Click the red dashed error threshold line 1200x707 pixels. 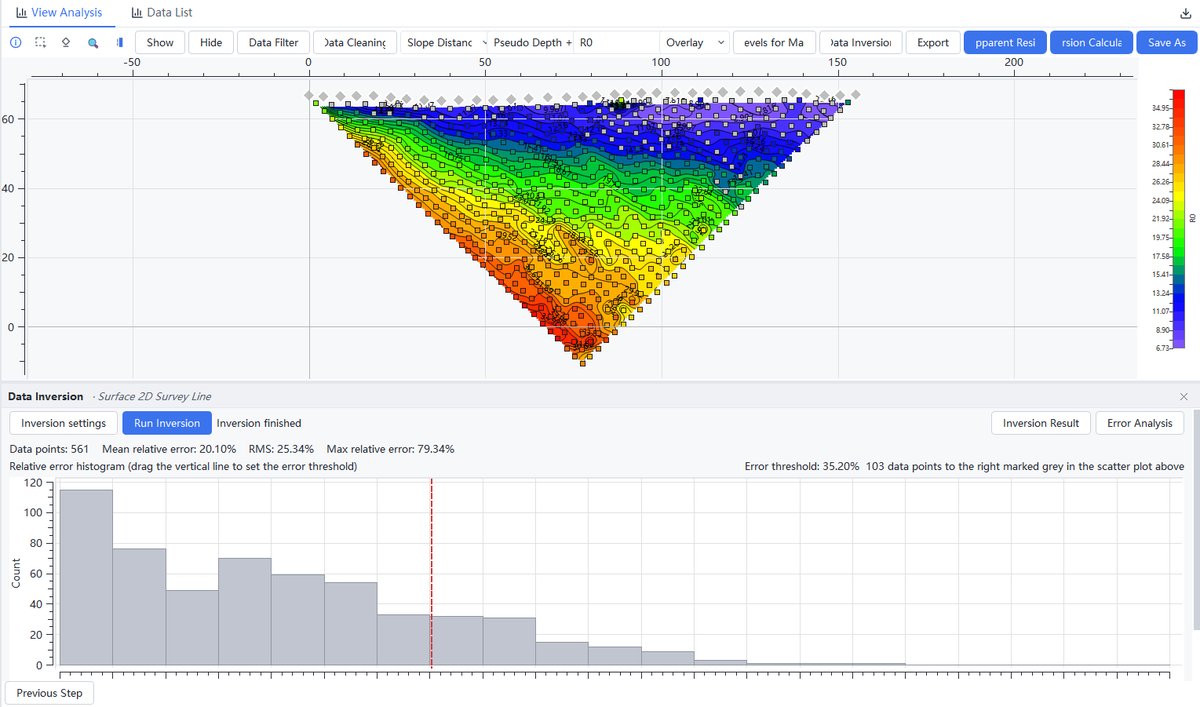[x=431, y=572]
